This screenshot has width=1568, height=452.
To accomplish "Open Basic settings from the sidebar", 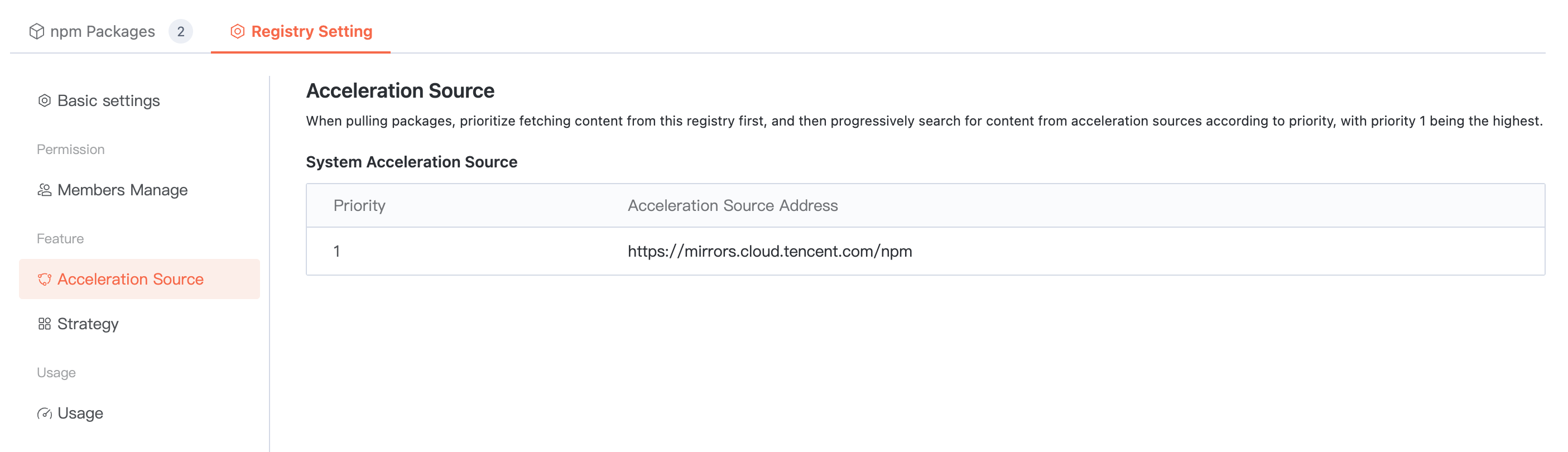I will click(108, 100).
